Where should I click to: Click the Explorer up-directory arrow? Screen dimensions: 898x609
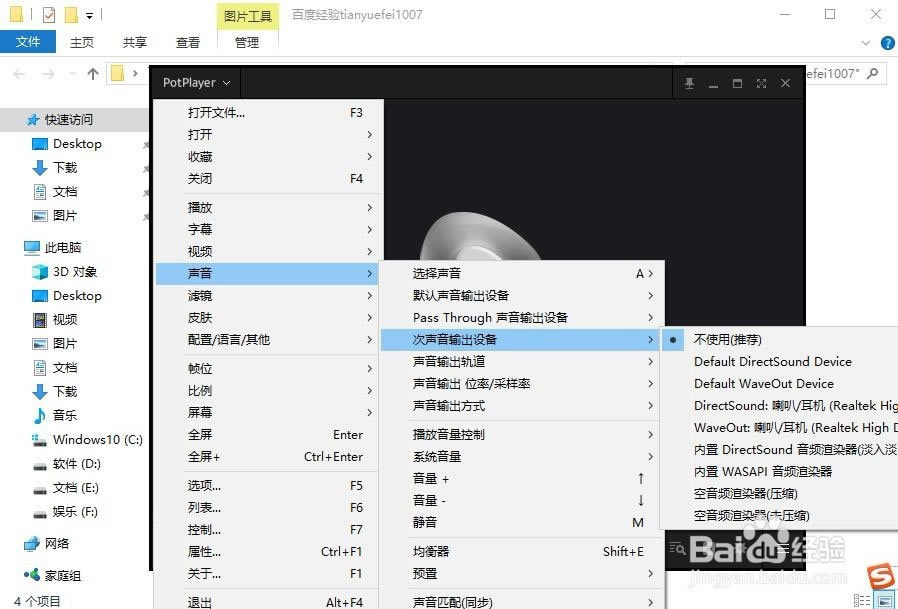pyautogui.click(x=93, y=74)
